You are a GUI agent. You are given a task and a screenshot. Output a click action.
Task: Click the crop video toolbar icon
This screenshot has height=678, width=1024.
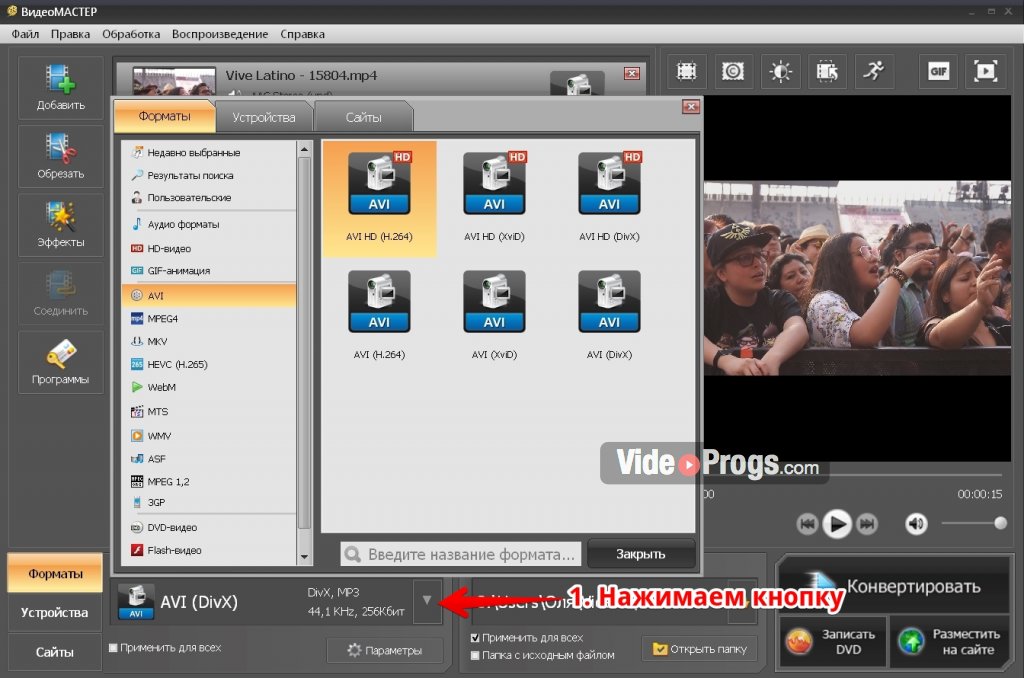(x=686, y=71)
